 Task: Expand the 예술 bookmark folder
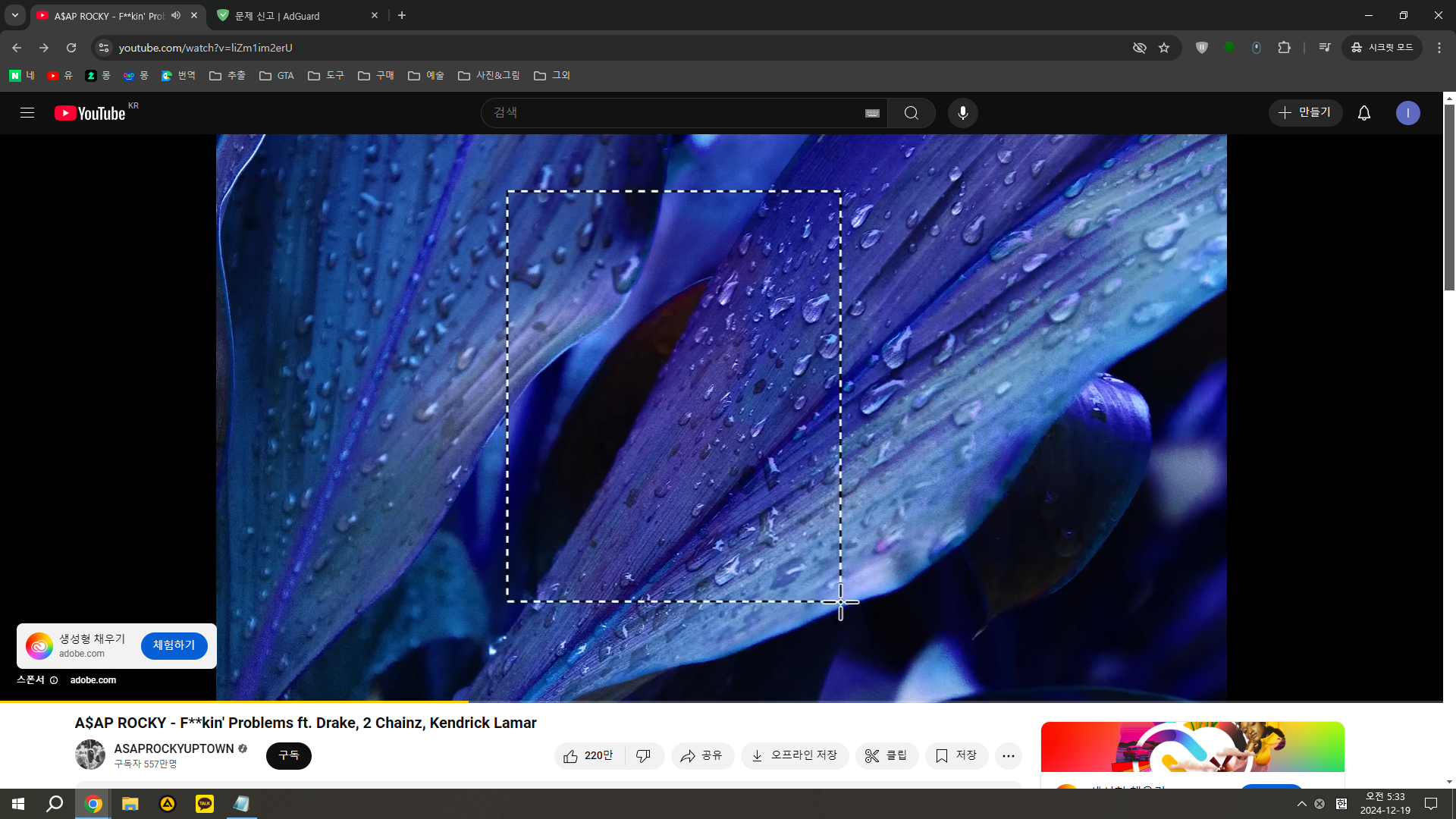point(426,76)
